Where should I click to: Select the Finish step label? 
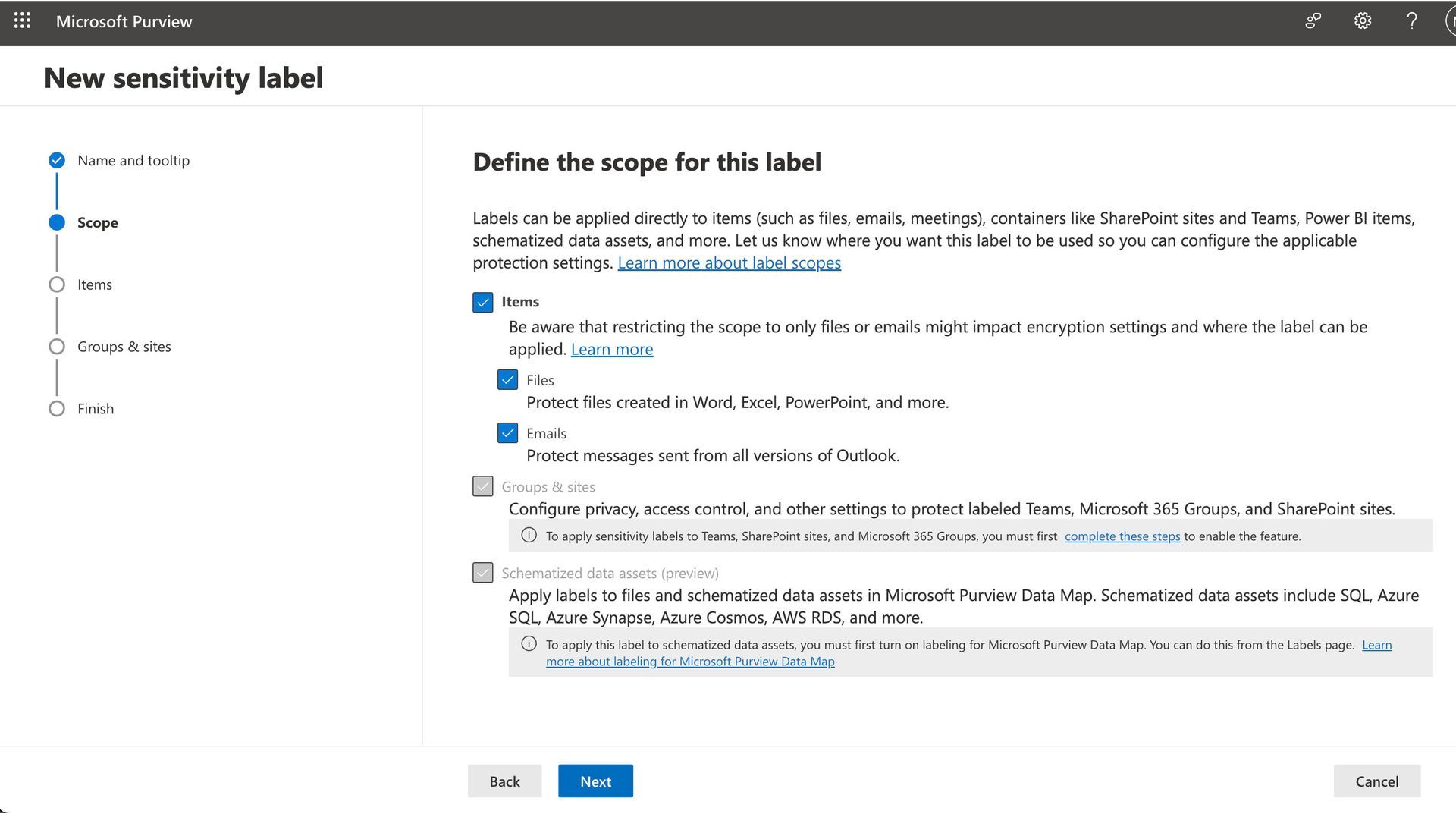pyautogui.click(x=96, y=409)
